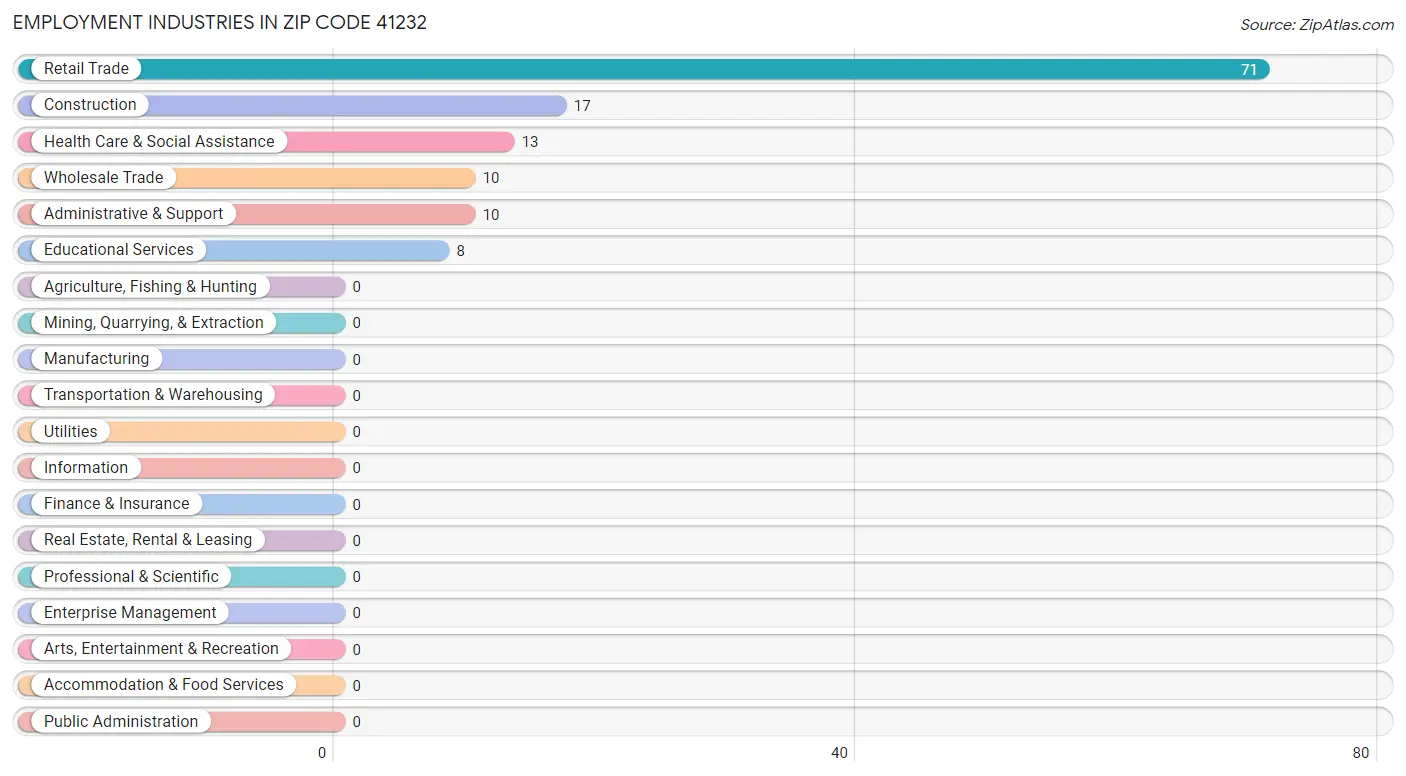The height and width of the screenshot is (776, 1406).
Task: Click the Source: ZipAtlas.com text
Action: pyautogui.click(x=1317, y=25)
